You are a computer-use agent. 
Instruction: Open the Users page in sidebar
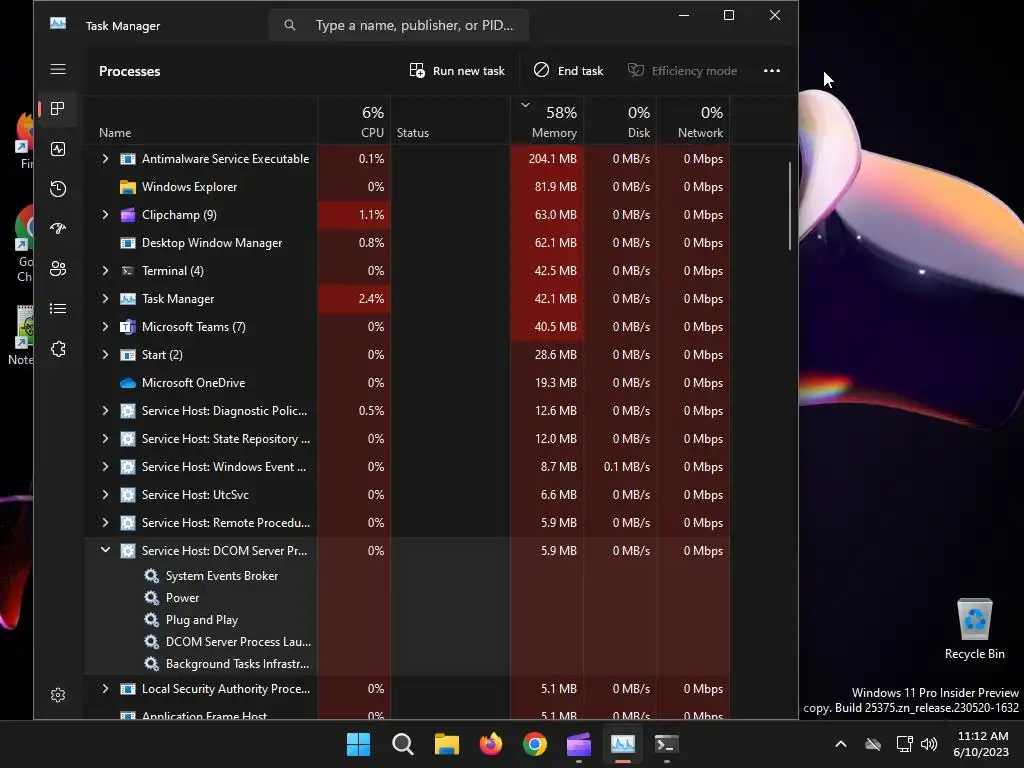coord(58,268)
